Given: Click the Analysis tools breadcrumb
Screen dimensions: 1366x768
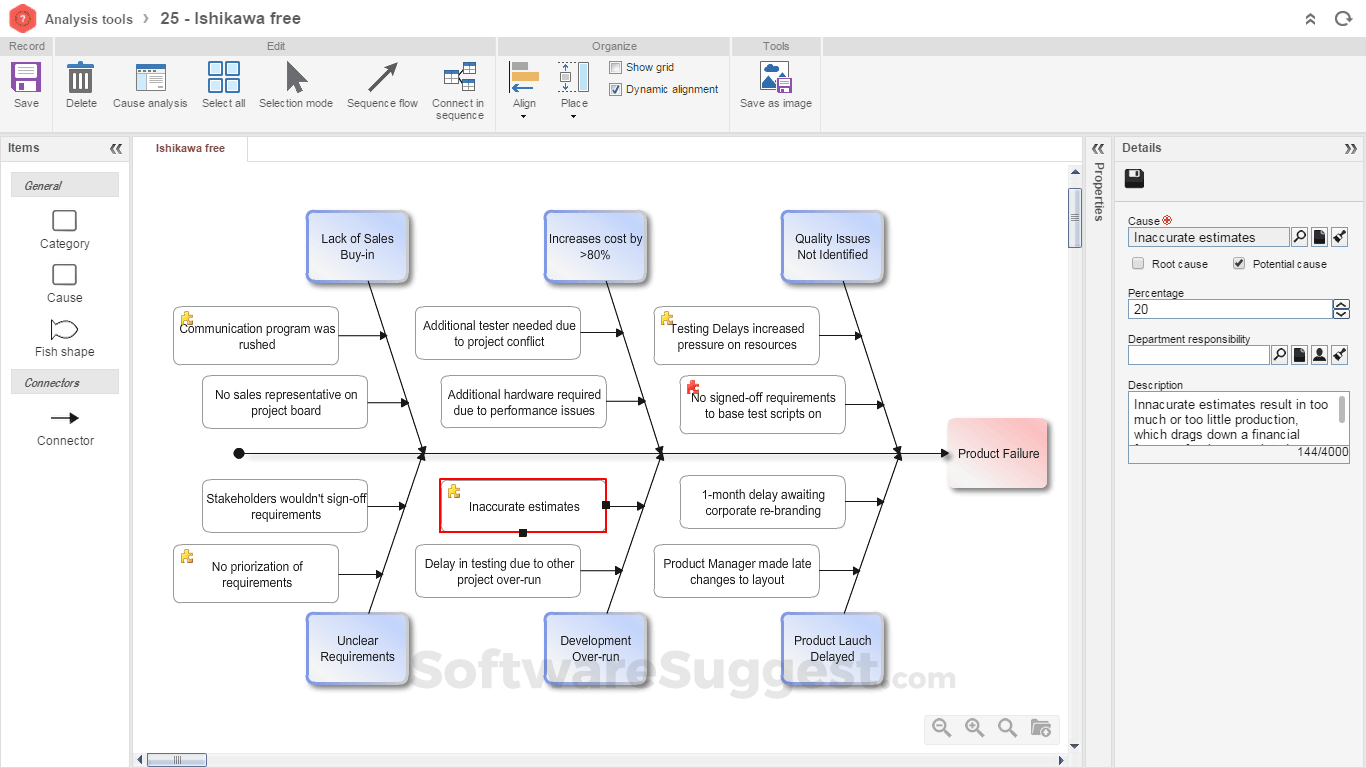Looking at the screenshot, I should tap(89, 19).
